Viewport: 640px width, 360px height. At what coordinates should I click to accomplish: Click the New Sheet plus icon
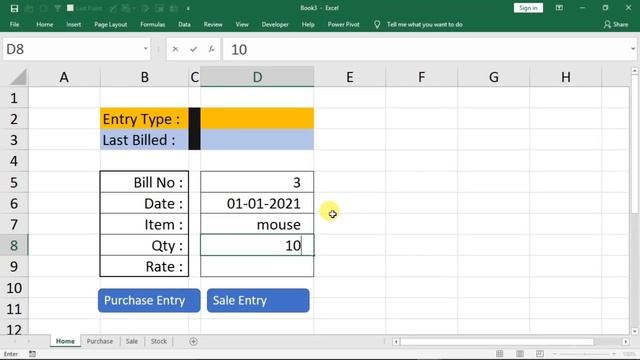pyautogui.click(x=193, y=341)
